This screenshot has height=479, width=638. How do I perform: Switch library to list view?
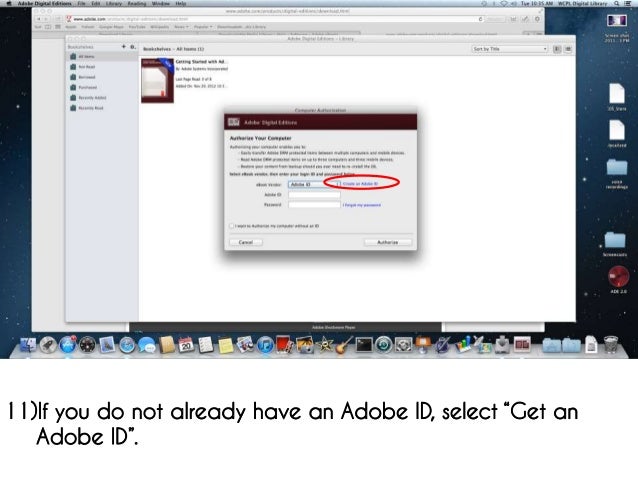(x=568, y=49)
